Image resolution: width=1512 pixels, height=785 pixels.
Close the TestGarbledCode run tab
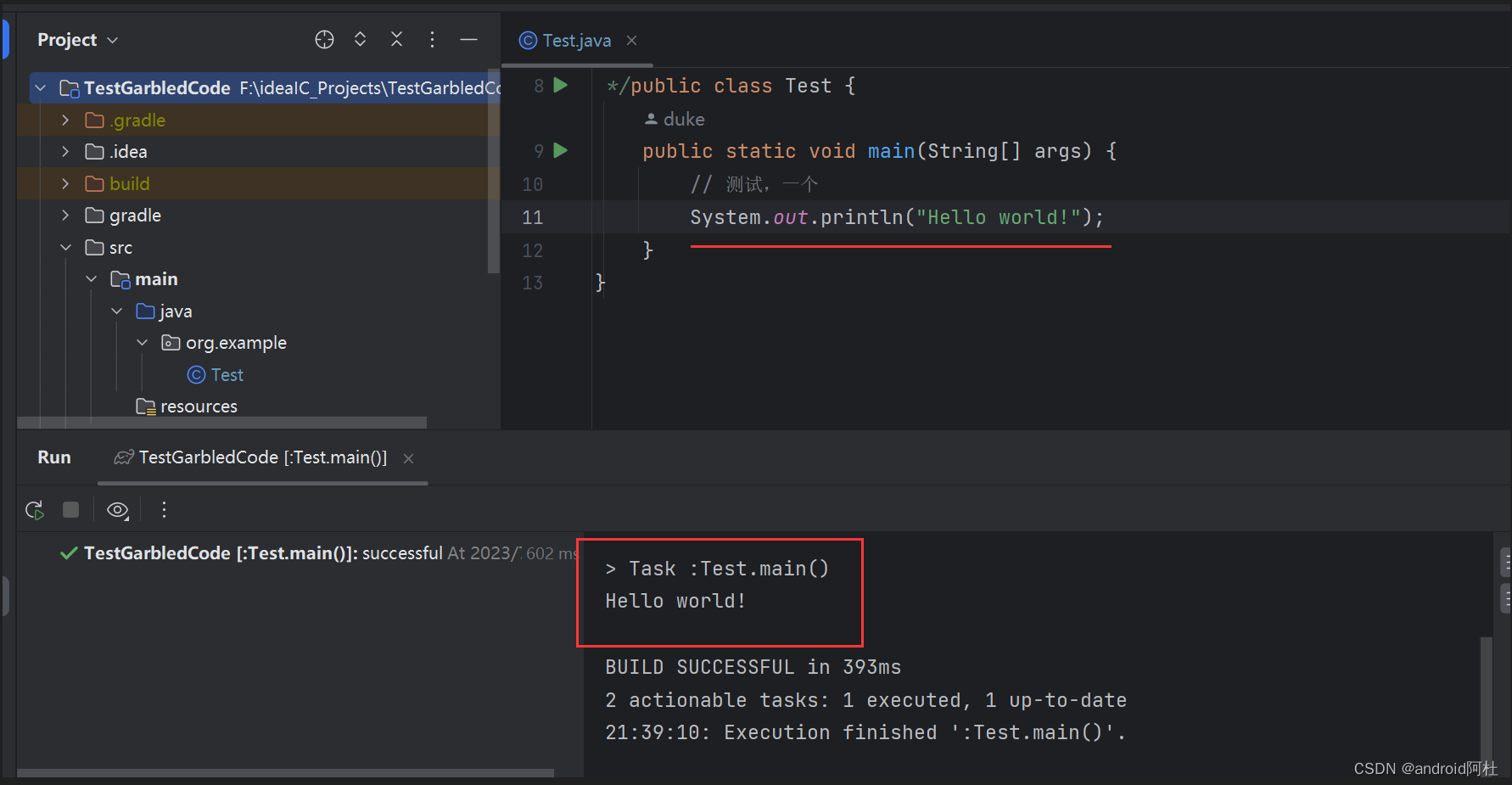tap(408, 458)
